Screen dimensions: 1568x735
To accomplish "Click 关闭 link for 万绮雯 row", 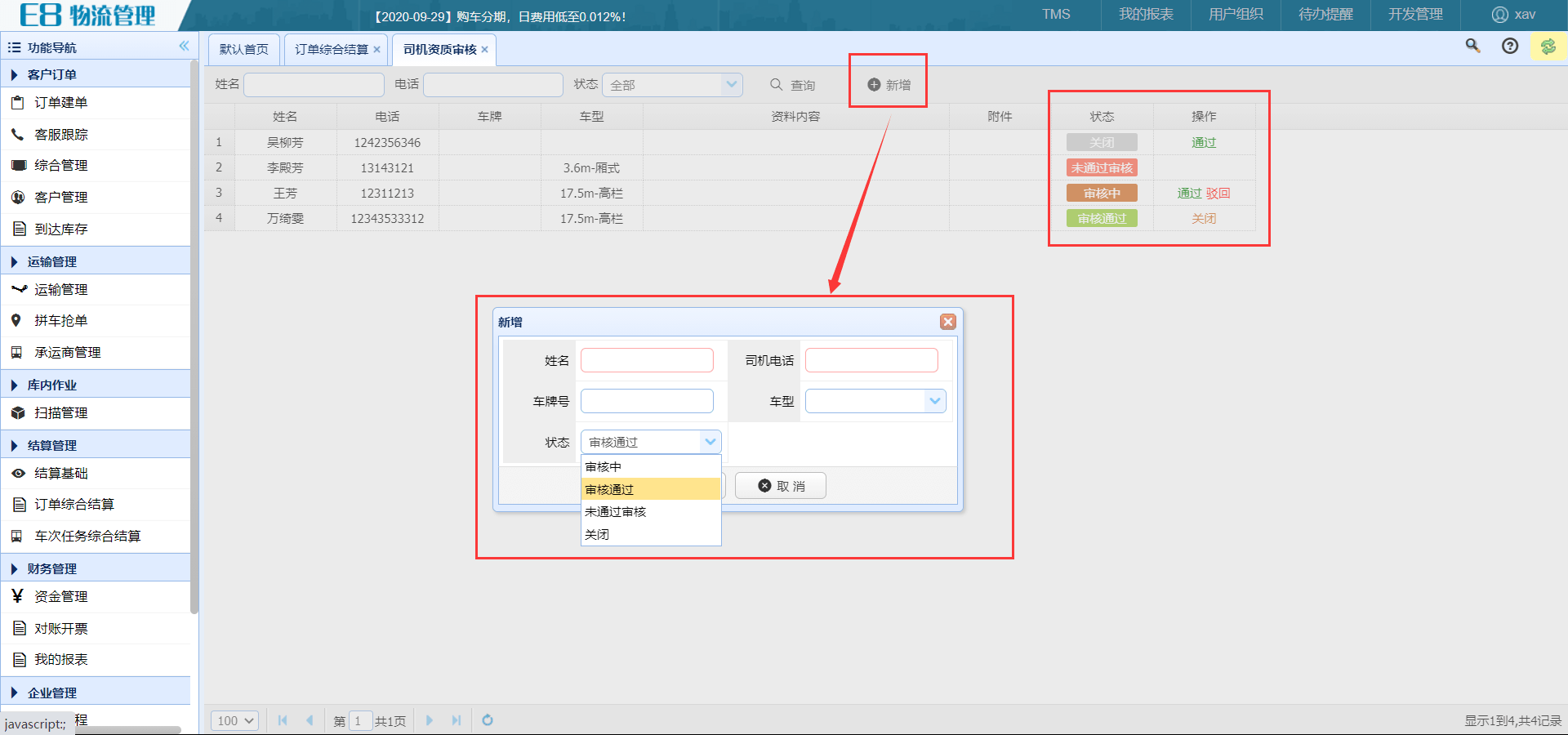I will click(x=1204, y=219).
